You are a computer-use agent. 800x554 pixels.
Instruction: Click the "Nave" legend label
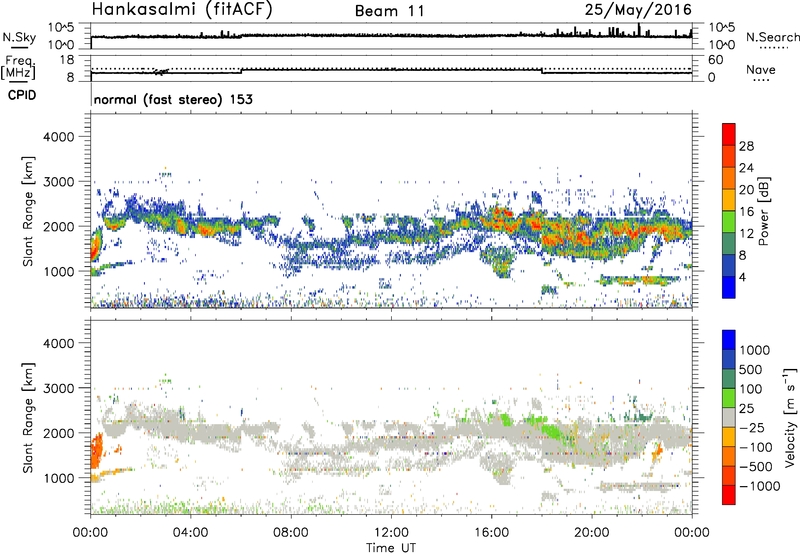coord(761,69)
